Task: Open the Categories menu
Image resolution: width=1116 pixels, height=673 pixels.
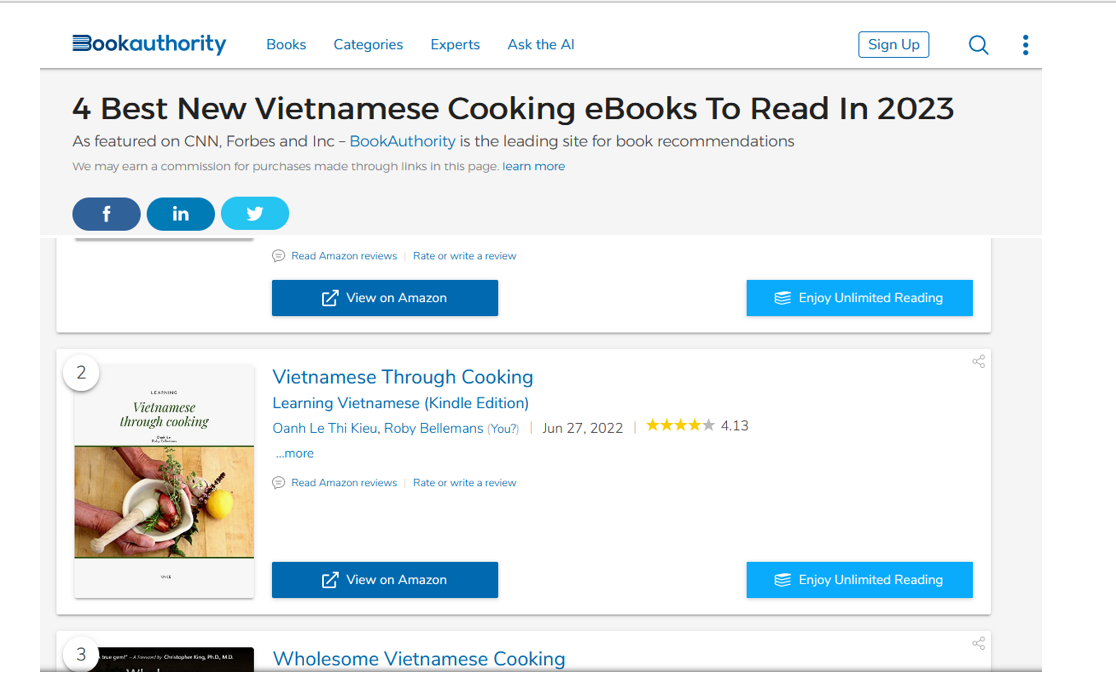Action: tap(368, 44)
